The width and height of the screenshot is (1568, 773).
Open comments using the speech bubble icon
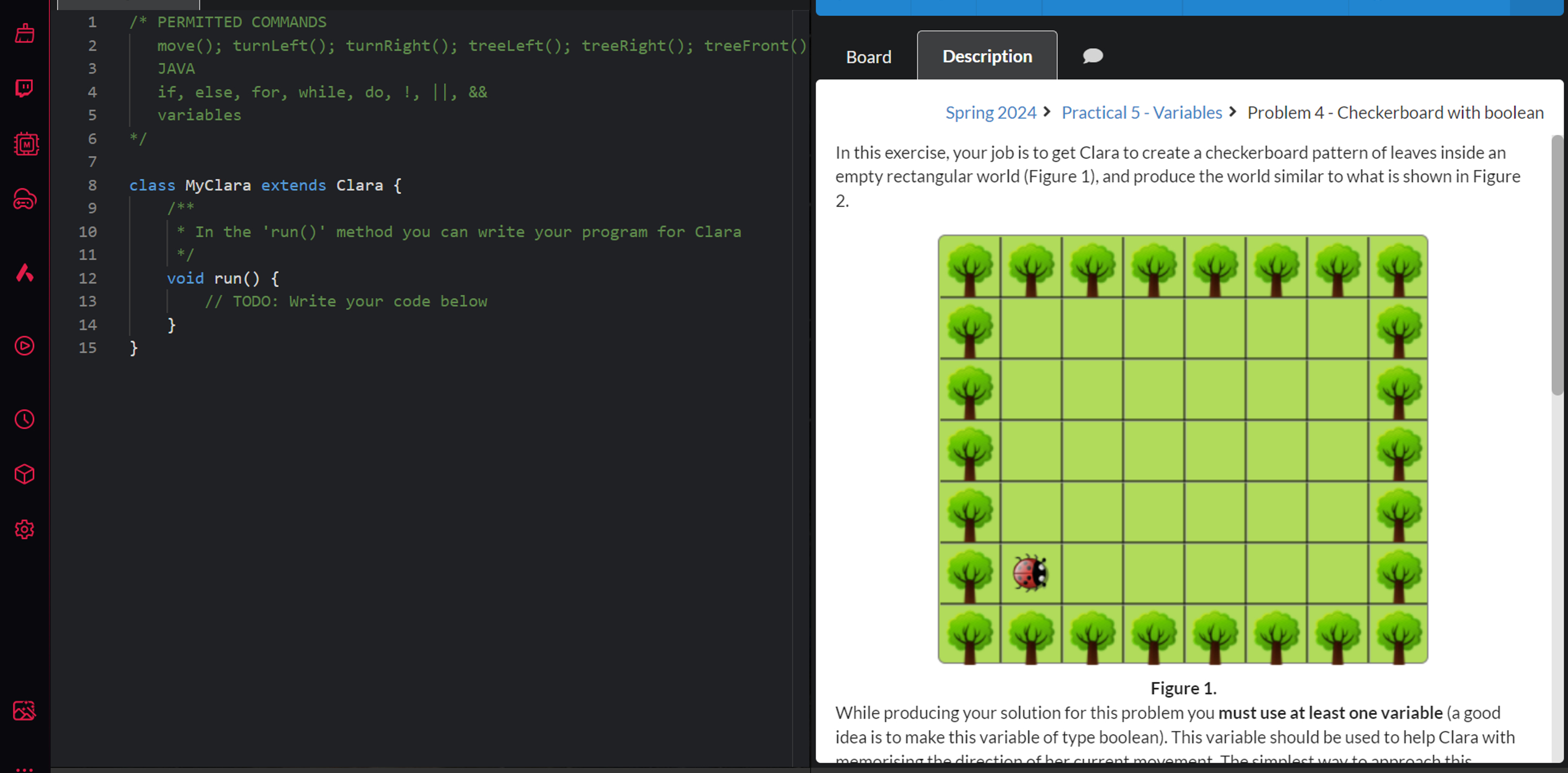point(1092,56)
